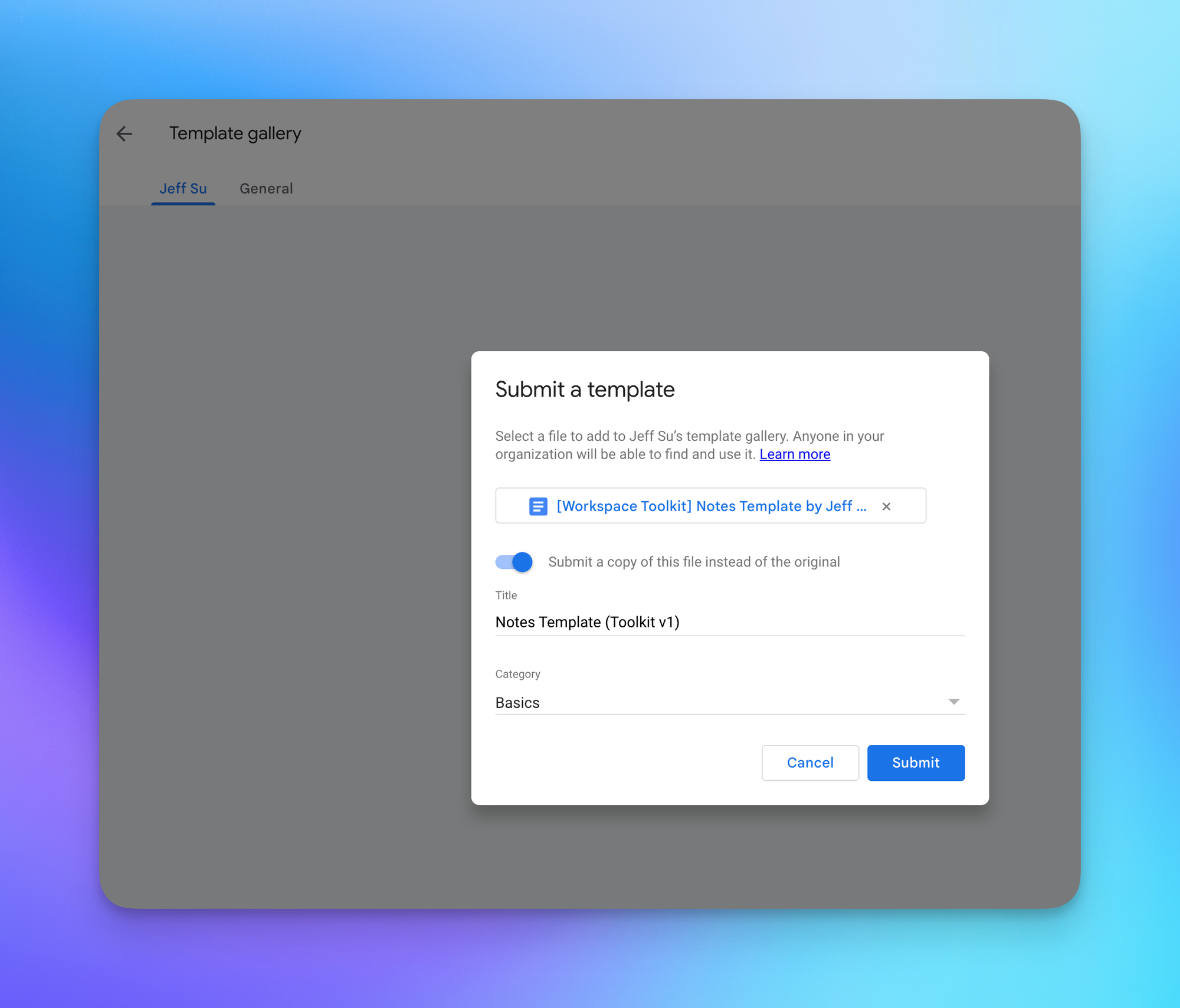Turn off the submit-a-copy toggle switch
Screen dimensions: 1180x1008
click(x=514, y=562)
